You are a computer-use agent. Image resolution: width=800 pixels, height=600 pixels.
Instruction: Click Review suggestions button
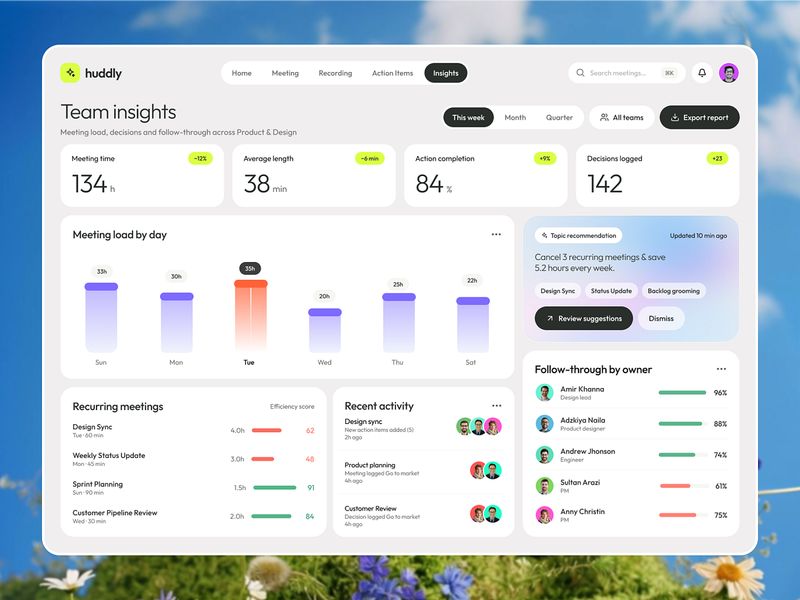tap(584, 318)
